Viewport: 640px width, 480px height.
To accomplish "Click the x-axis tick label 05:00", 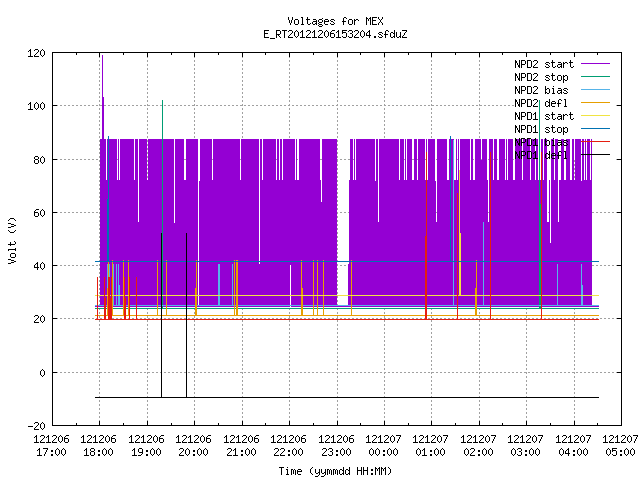I will (x=620, y=453).
